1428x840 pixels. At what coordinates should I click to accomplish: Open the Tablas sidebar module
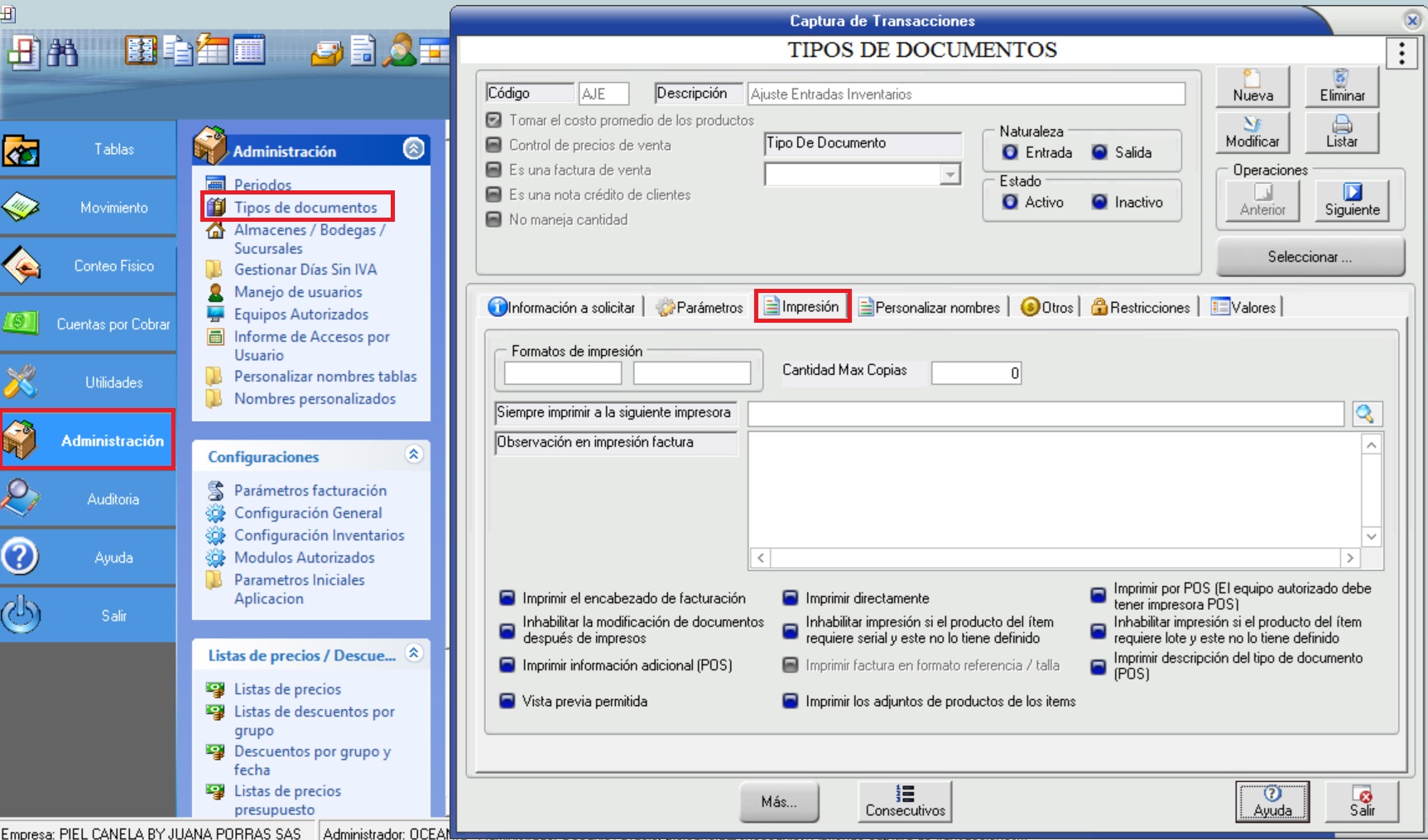pyautogui.click(x=88, y=150)
